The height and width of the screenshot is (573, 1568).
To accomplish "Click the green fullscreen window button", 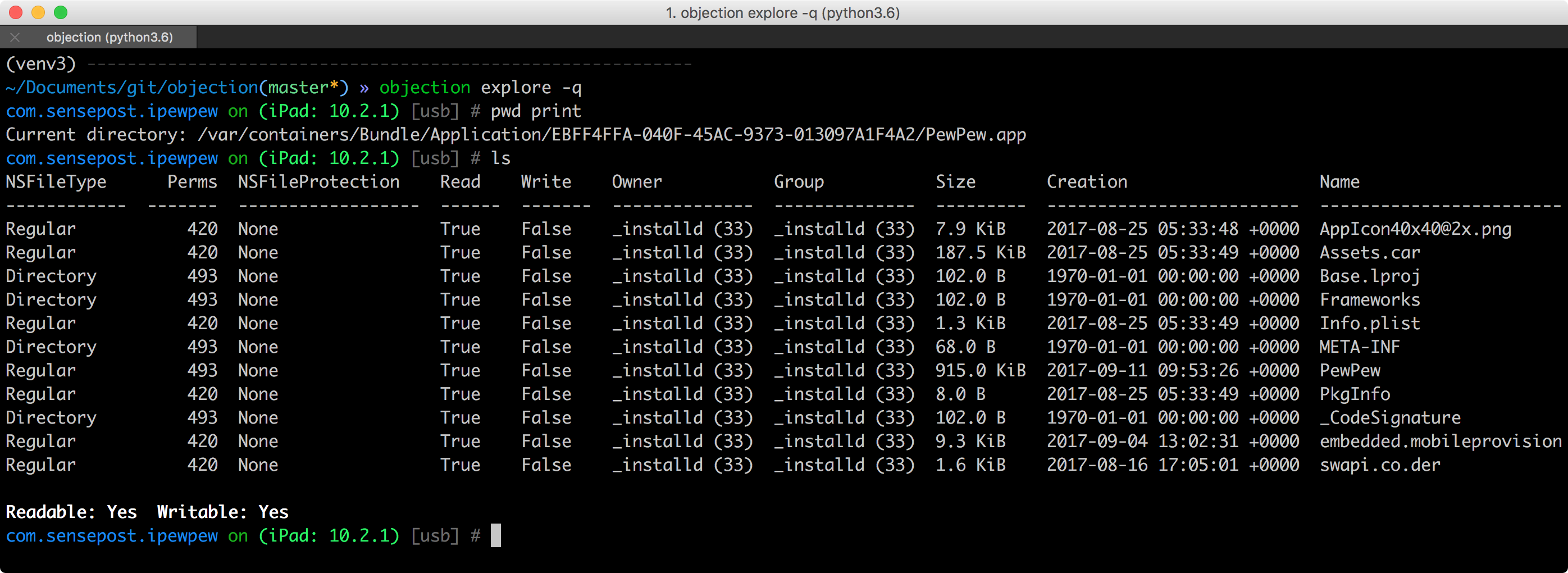I will pos(61,12).
